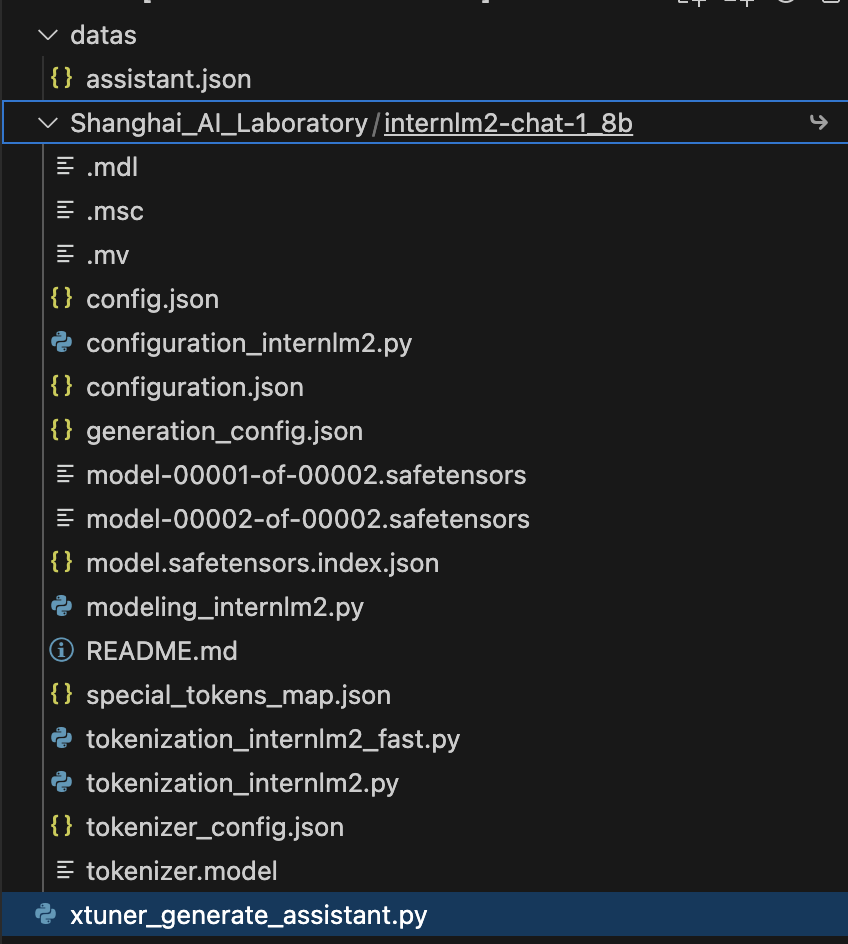
Task: Click the Python icon next to configuration_internlm2.py
Action: pyautogui.click(x=61, y=343)
